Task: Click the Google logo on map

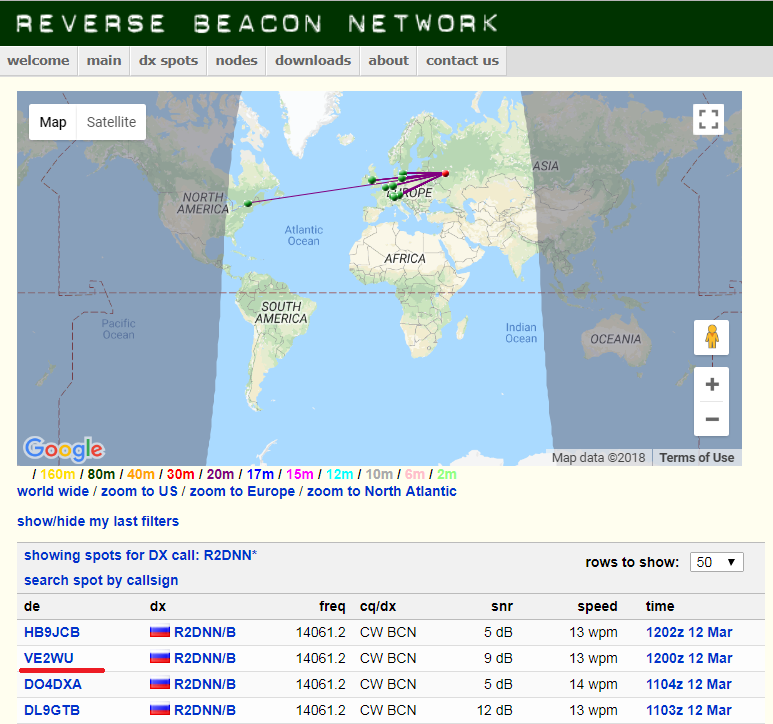Action: [64, 449]
